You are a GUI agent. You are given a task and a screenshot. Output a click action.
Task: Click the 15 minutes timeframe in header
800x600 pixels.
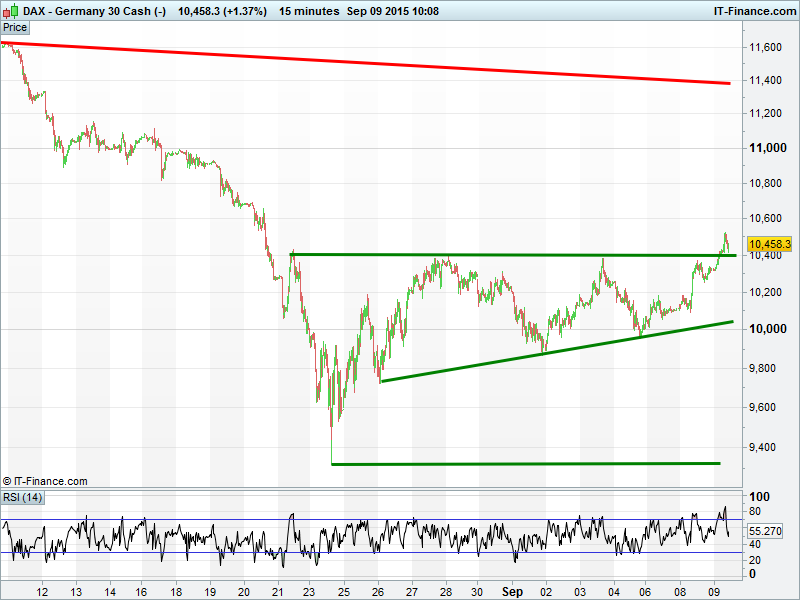click(x=308, y=10)
